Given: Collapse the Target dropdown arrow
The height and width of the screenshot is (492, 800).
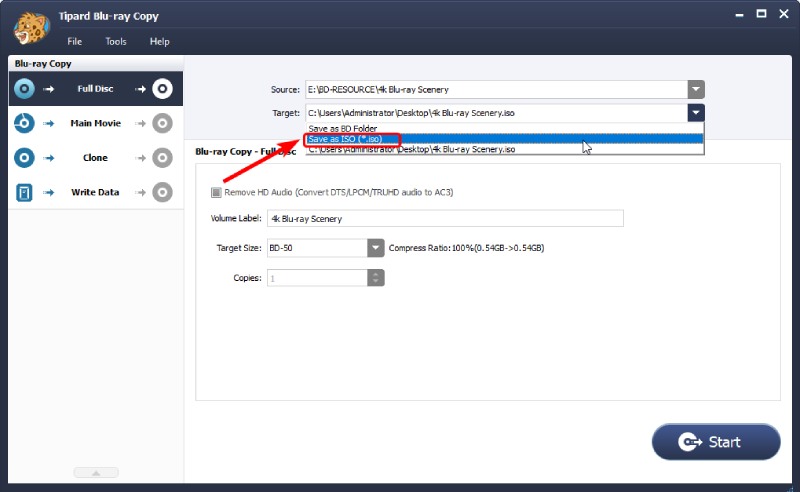Looking at the screenshot, I should (x=696, y=113).
